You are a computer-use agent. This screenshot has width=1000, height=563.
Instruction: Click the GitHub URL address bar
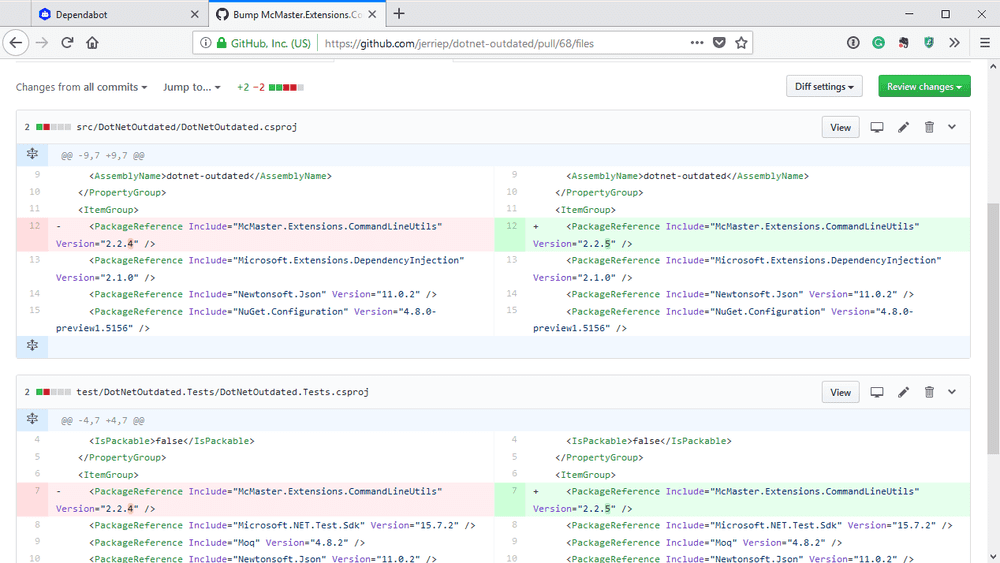[500, 43]
